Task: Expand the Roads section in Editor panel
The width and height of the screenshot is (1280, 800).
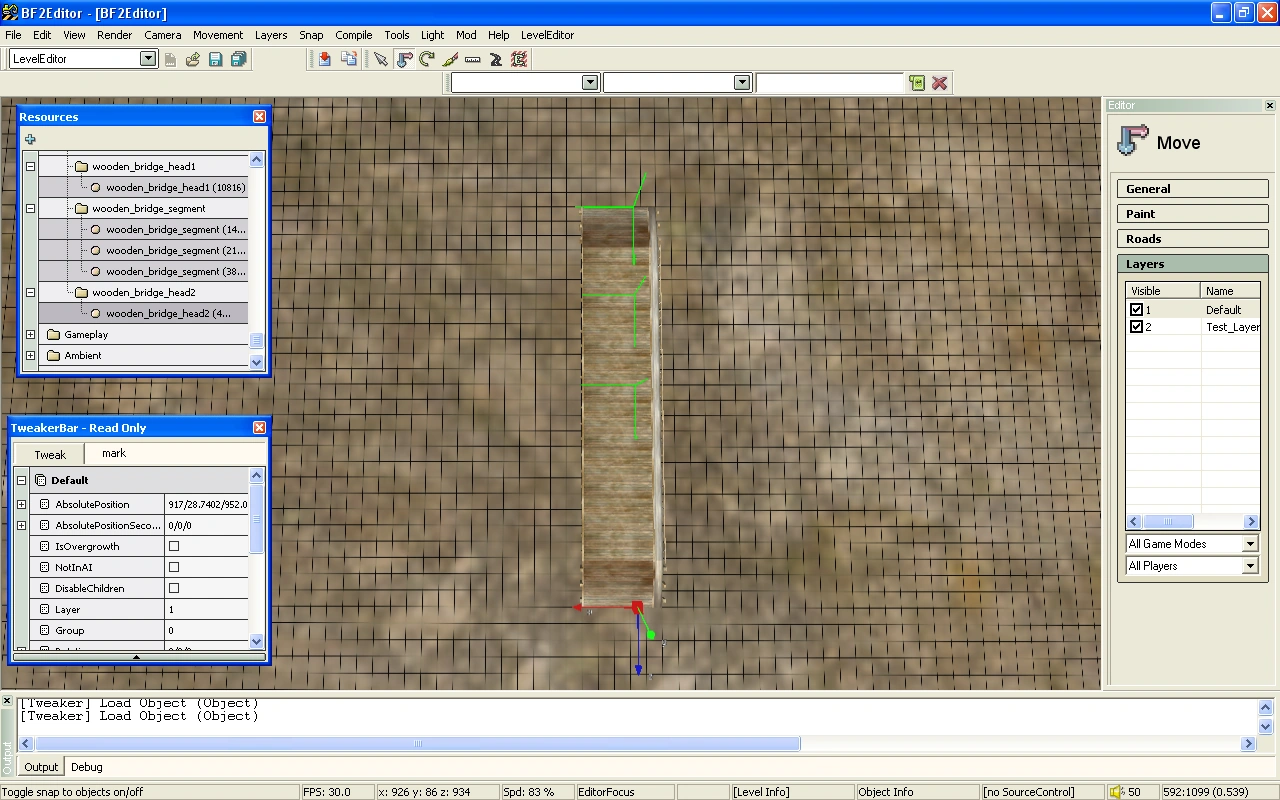Action: 1192,239
